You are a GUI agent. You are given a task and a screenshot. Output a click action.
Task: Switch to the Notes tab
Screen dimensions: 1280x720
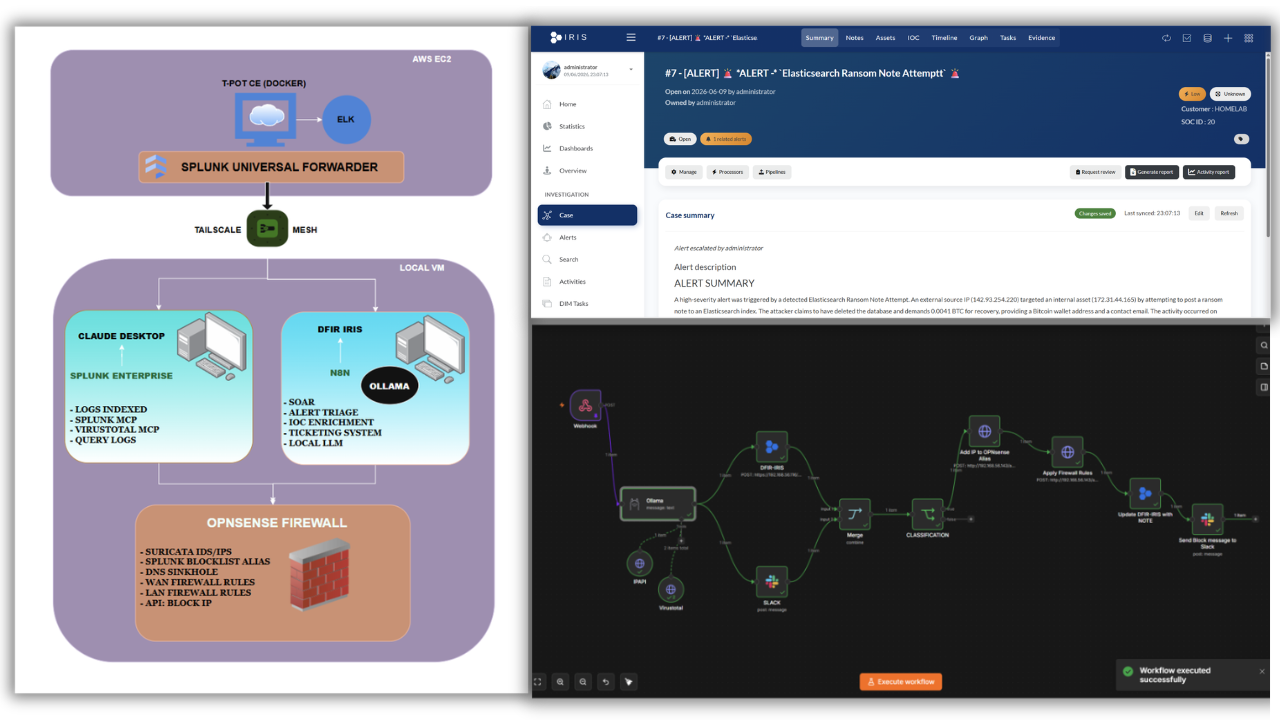854,38
